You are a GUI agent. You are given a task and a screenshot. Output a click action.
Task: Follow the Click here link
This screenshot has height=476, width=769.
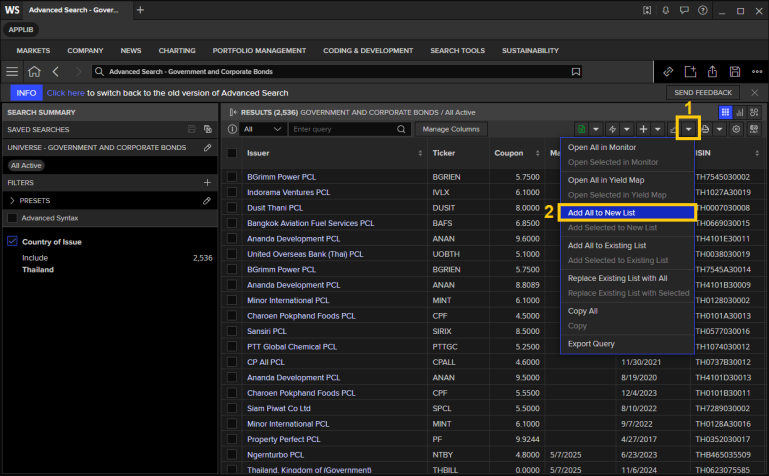point(66,93)
